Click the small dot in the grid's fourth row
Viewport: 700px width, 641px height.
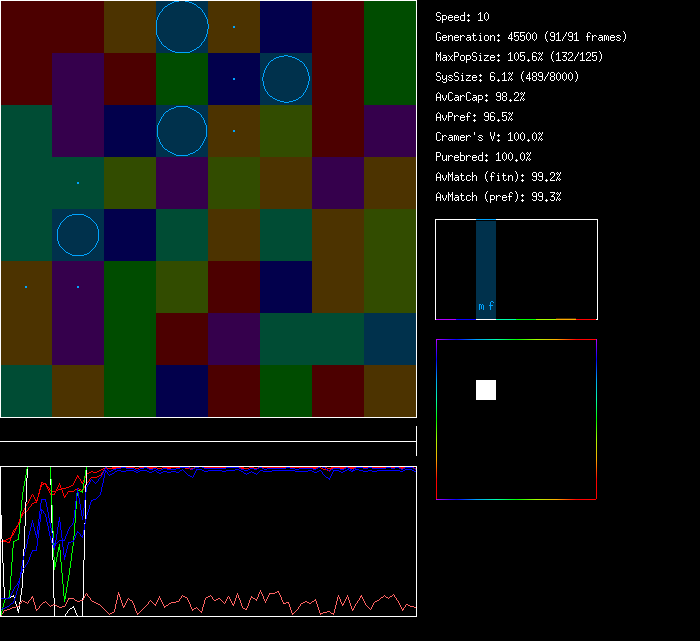(x=78, y=183)
